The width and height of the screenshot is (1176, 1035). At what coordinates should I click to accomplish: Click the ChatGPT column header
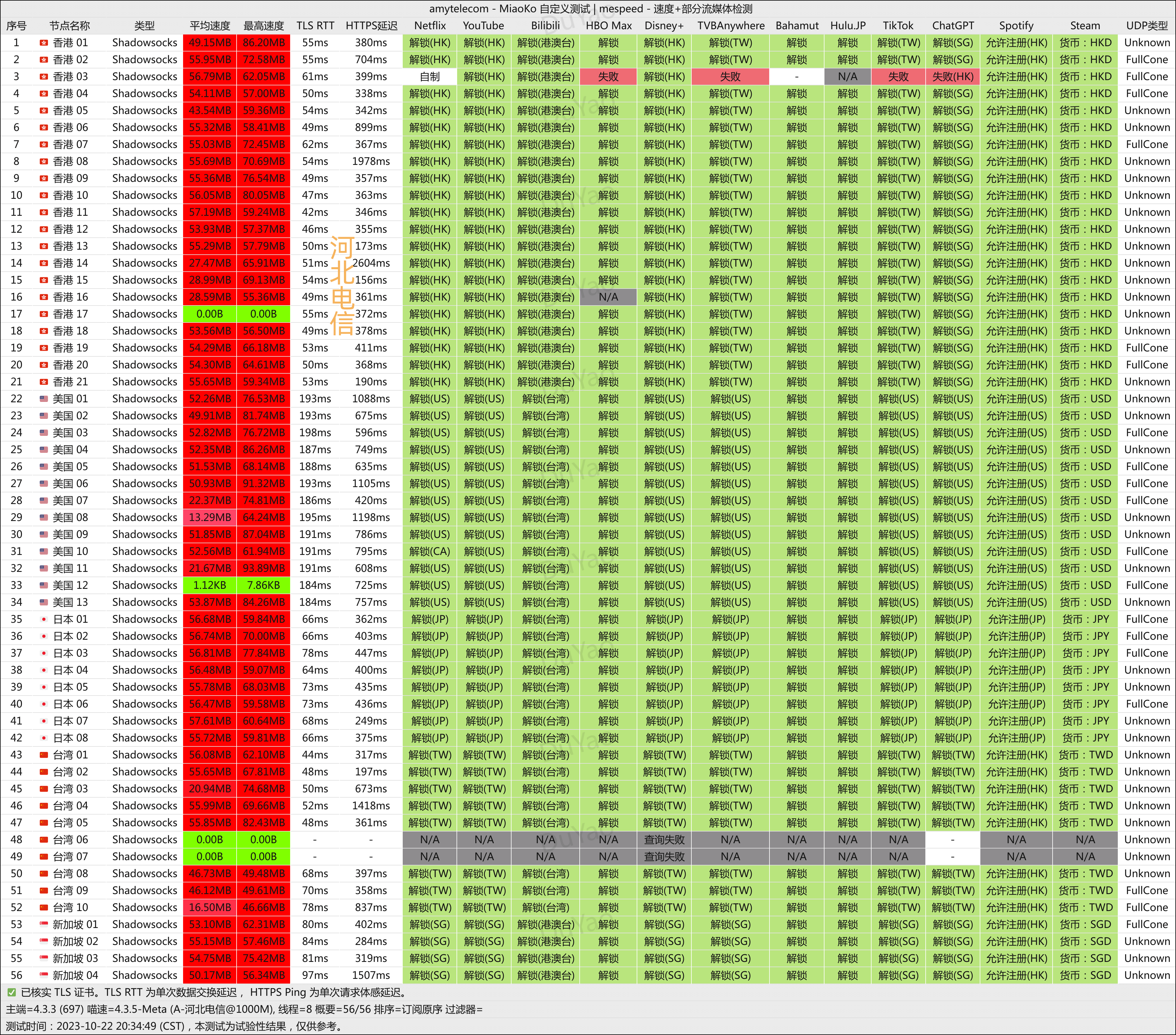(953, 26)
